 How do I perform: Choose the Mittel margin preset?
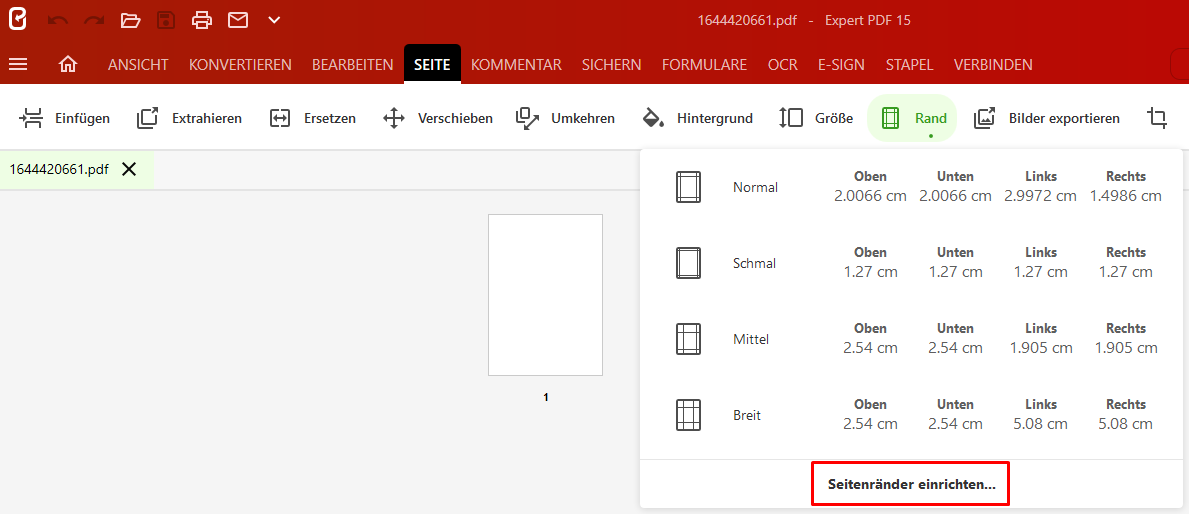911,339
